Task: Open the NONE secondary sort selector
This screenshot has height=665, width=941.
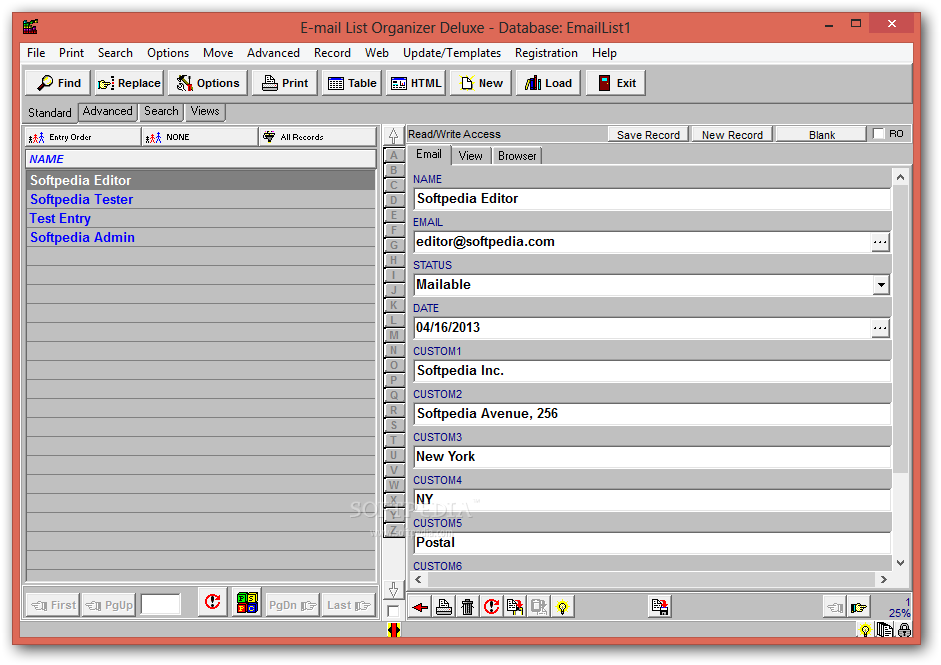Action: [200, 137]
